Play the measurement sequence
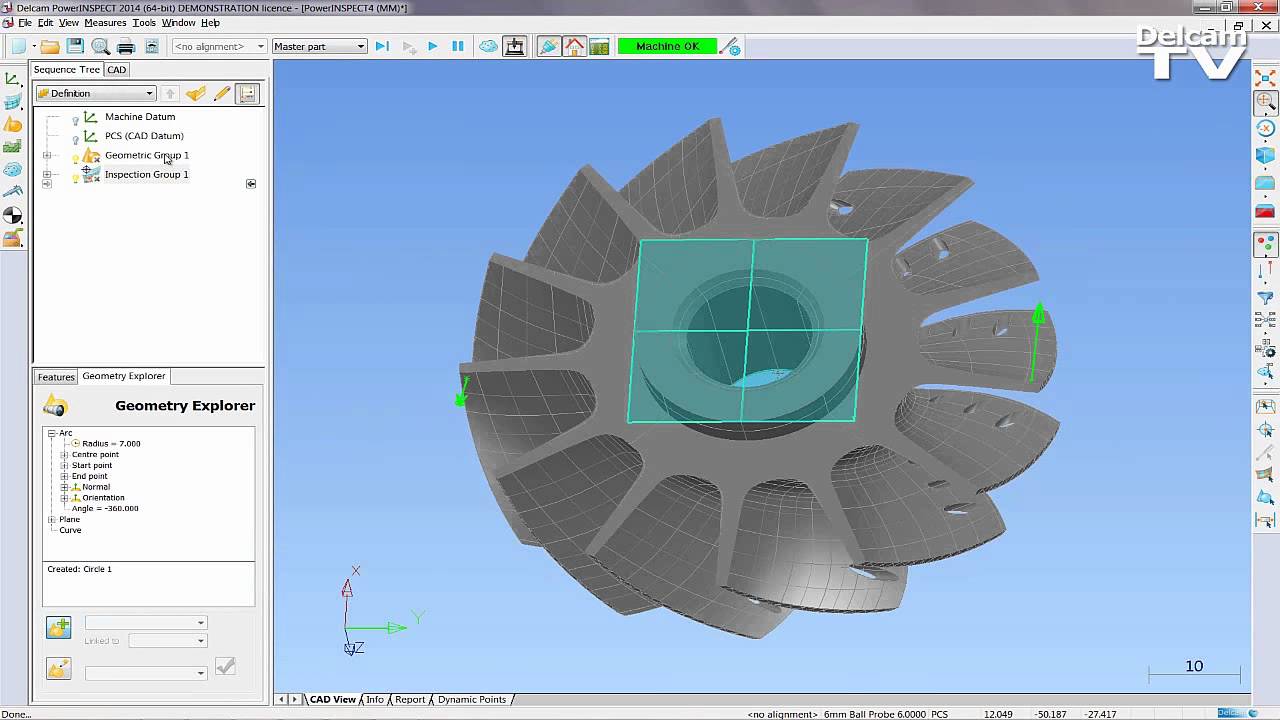This screenshot has height=720, width=1280. 432,46
